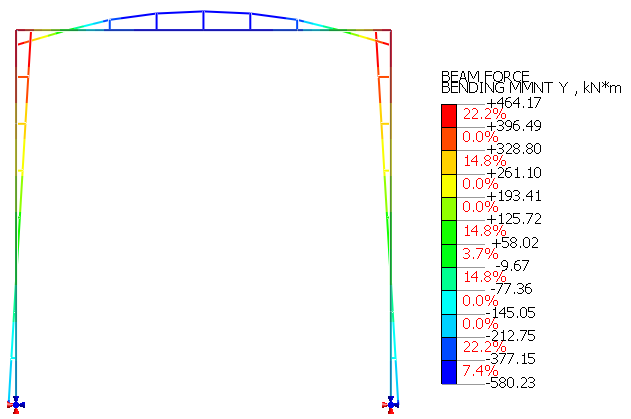Click the legend value -212.75
This screenshot has height=419, width=631.
click(510, 336)
